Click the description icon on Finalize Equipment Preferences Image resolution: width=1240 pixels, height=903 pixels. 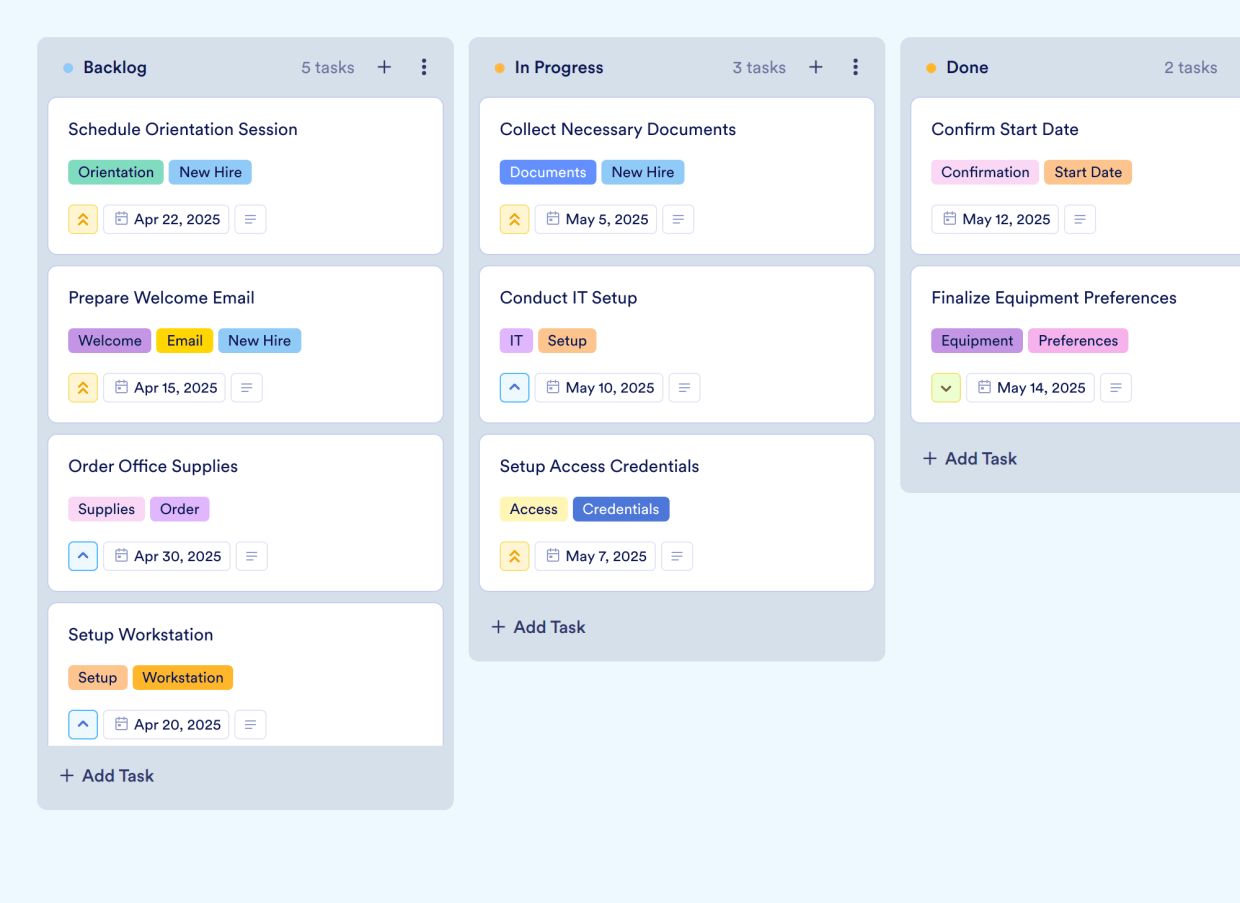1116,387
